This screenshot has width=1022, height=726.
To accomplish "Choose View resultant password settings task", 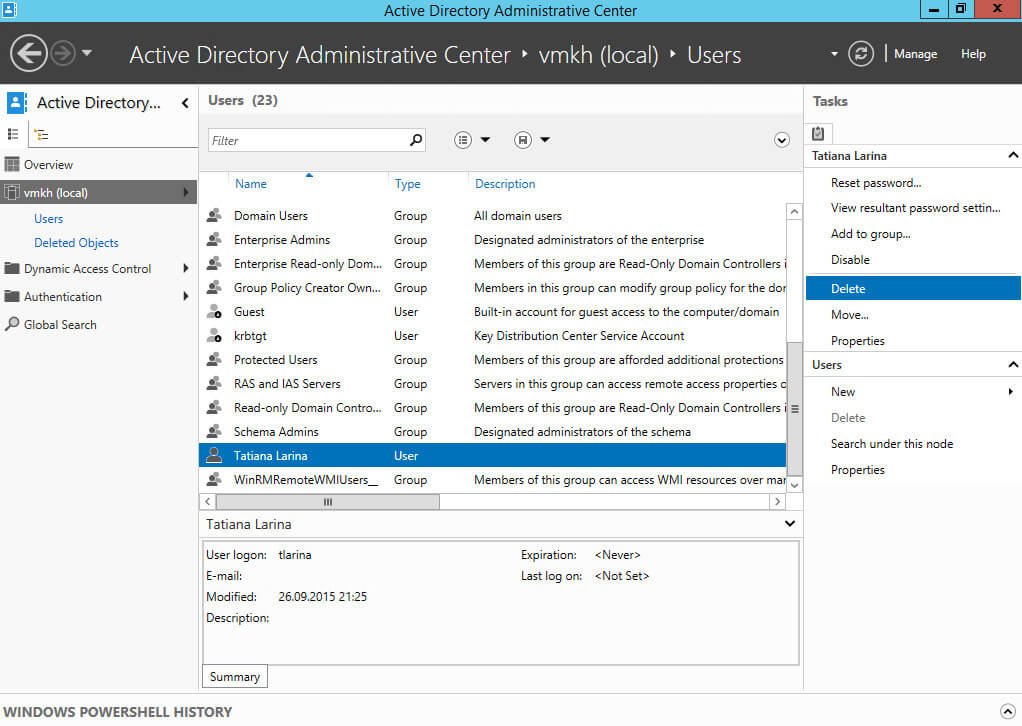I will point(915,208).
